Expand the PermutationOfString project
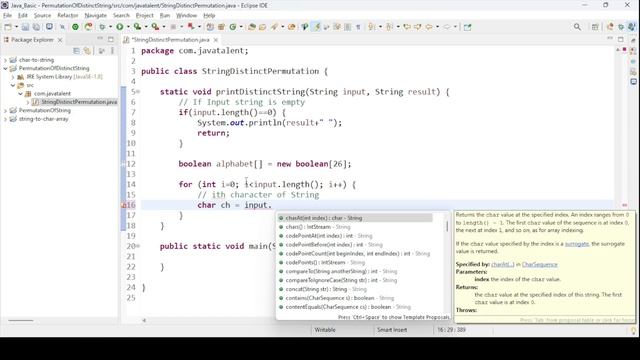Screen dimensions: 640x360 5,111
